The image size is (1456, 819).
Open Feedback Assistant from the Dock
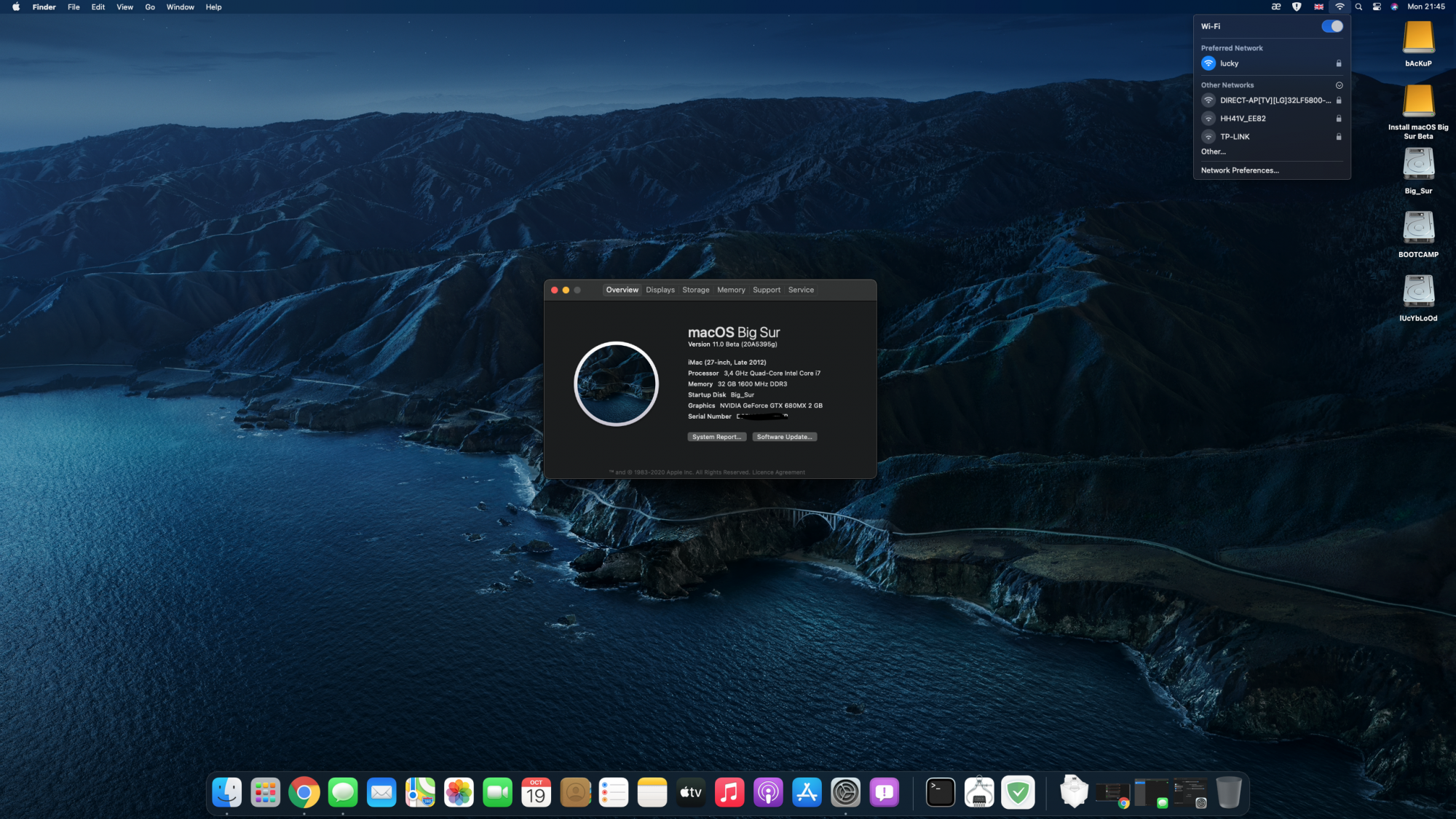tap(885, 793)
